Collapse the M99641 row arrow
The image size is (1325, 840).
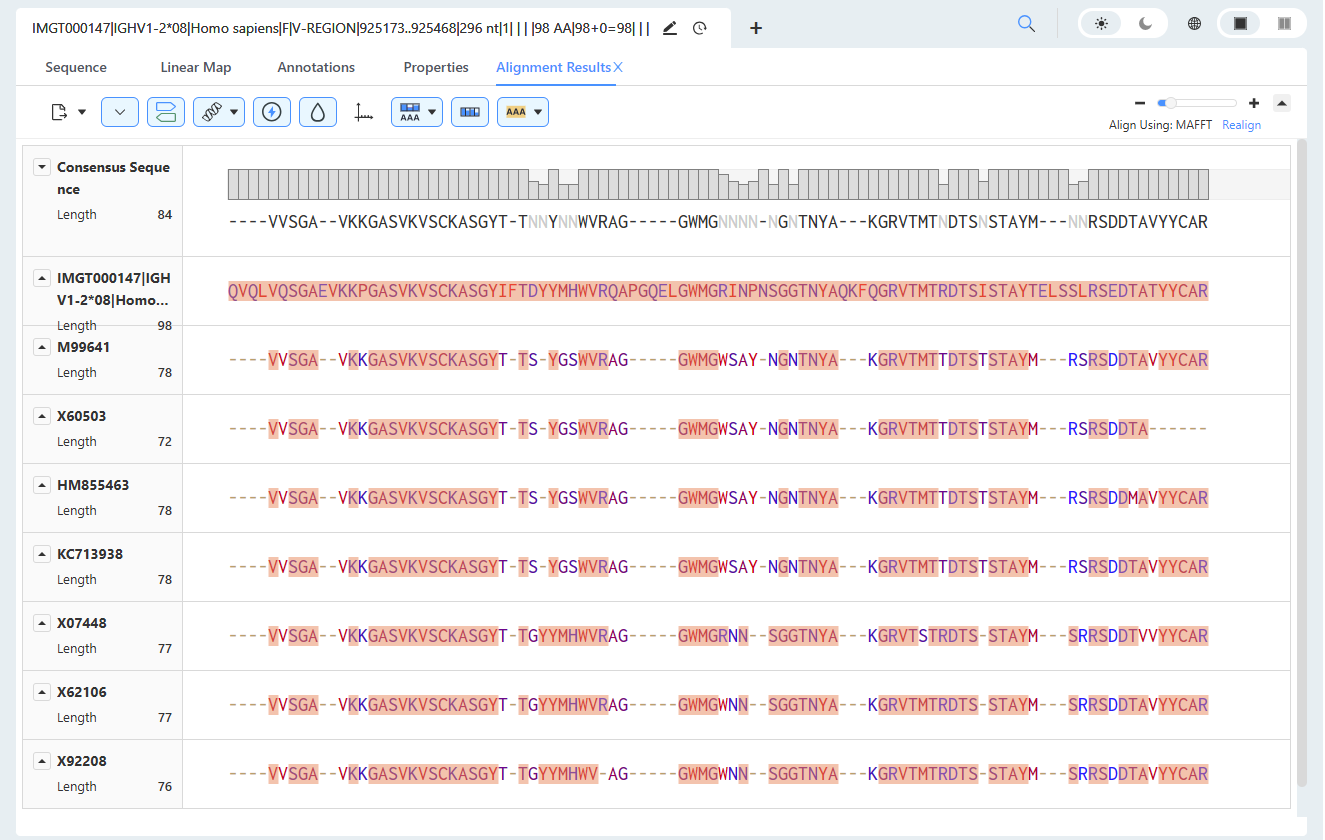42,346
